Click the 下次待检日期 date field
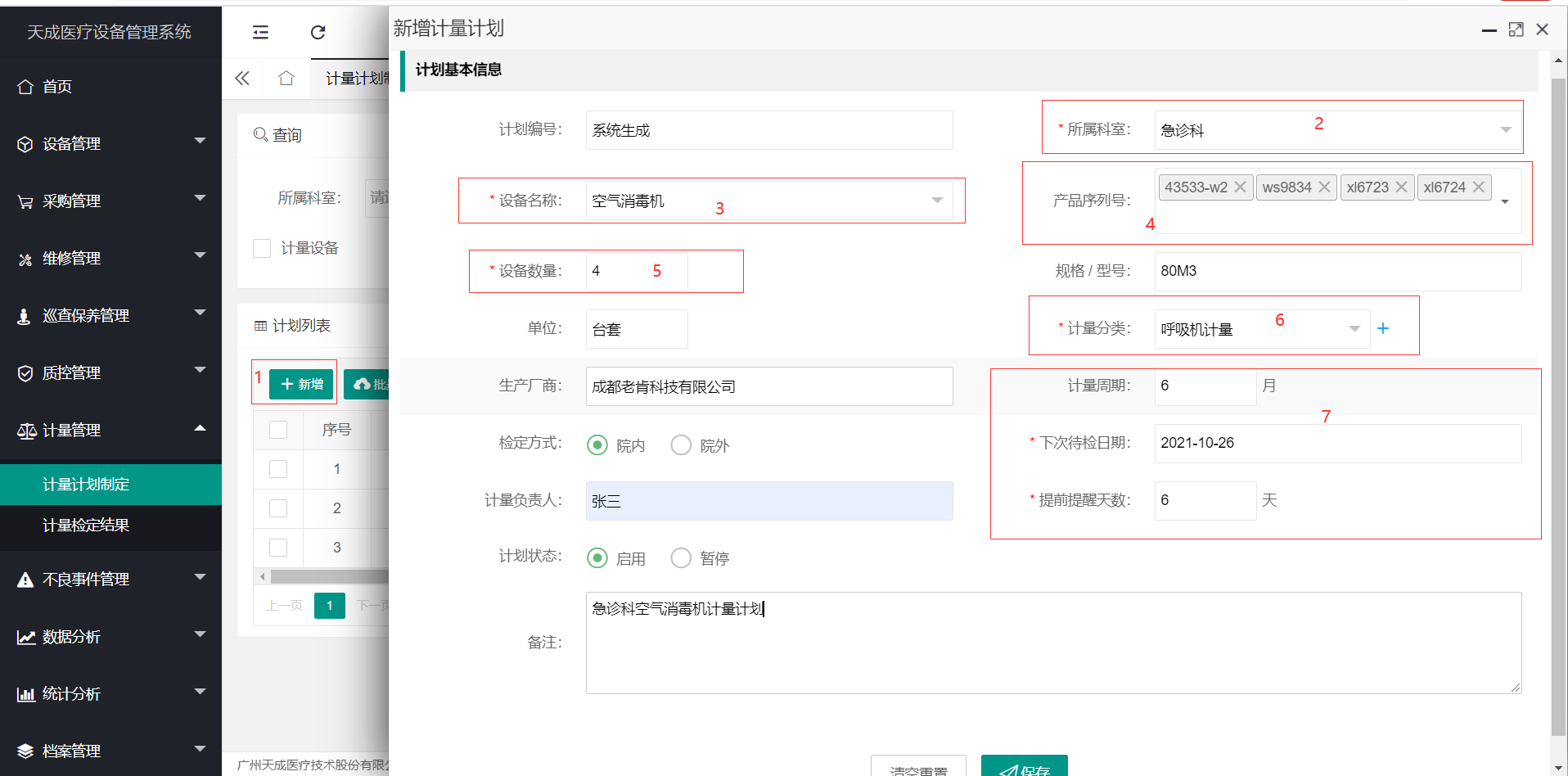1568x776 pixels. coord(1338,443)
